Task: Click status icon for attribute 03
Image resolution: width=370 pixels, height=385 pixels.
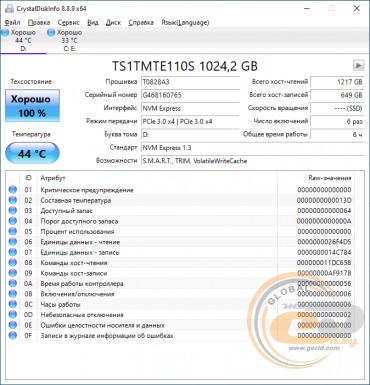Action: pos(13,210)
